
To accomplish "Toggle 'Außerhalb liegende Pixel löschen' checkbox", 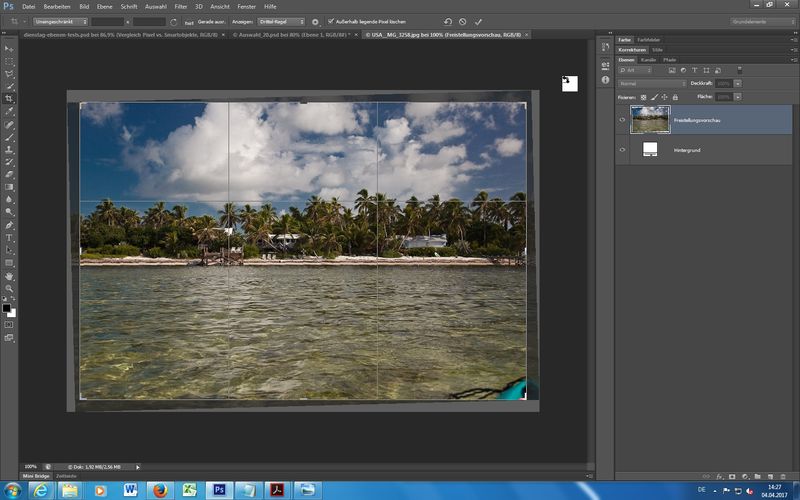I will point(331,21).
